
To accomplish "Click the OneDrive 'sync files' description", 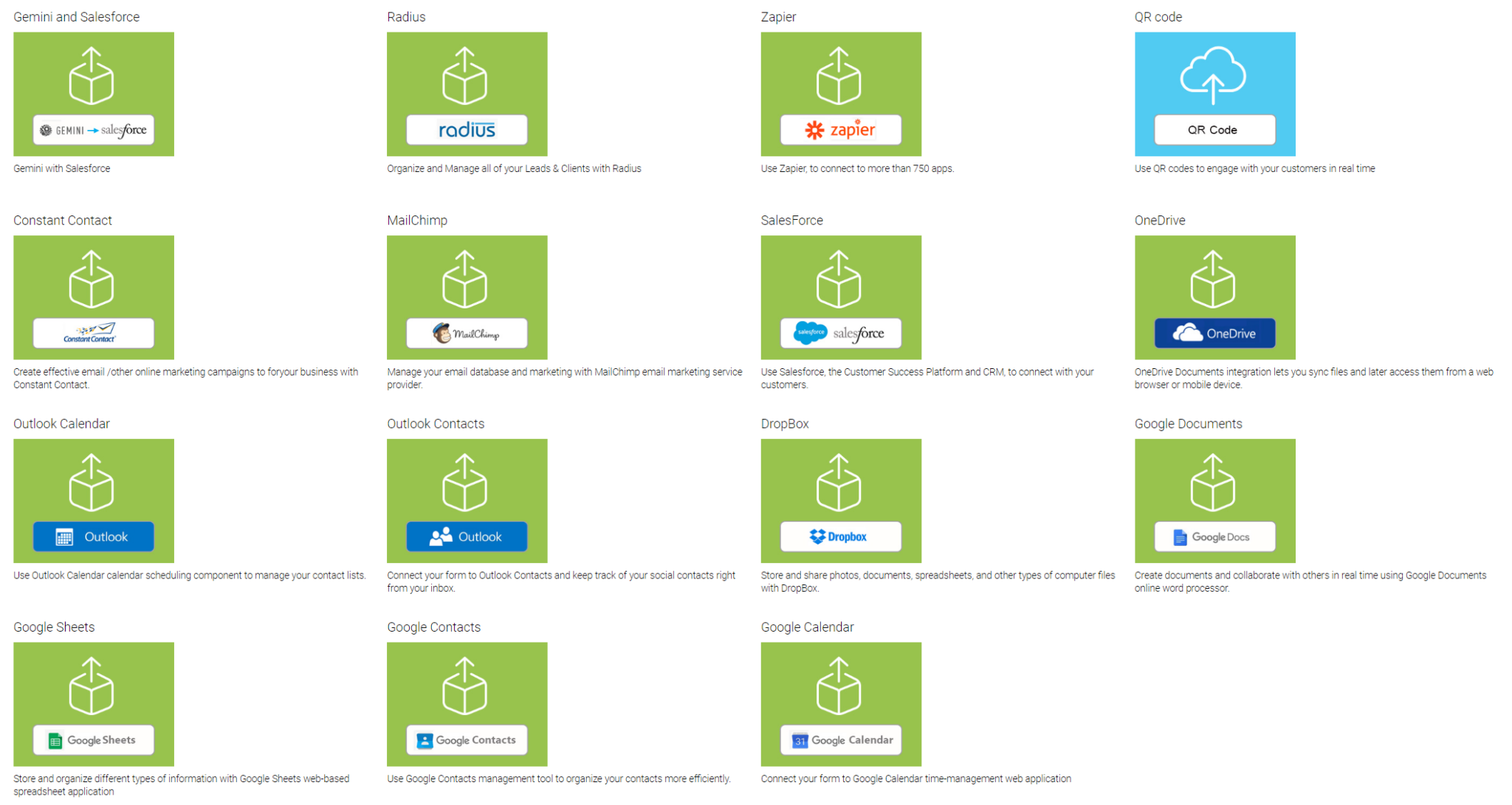I will (x=1314, y=379).
